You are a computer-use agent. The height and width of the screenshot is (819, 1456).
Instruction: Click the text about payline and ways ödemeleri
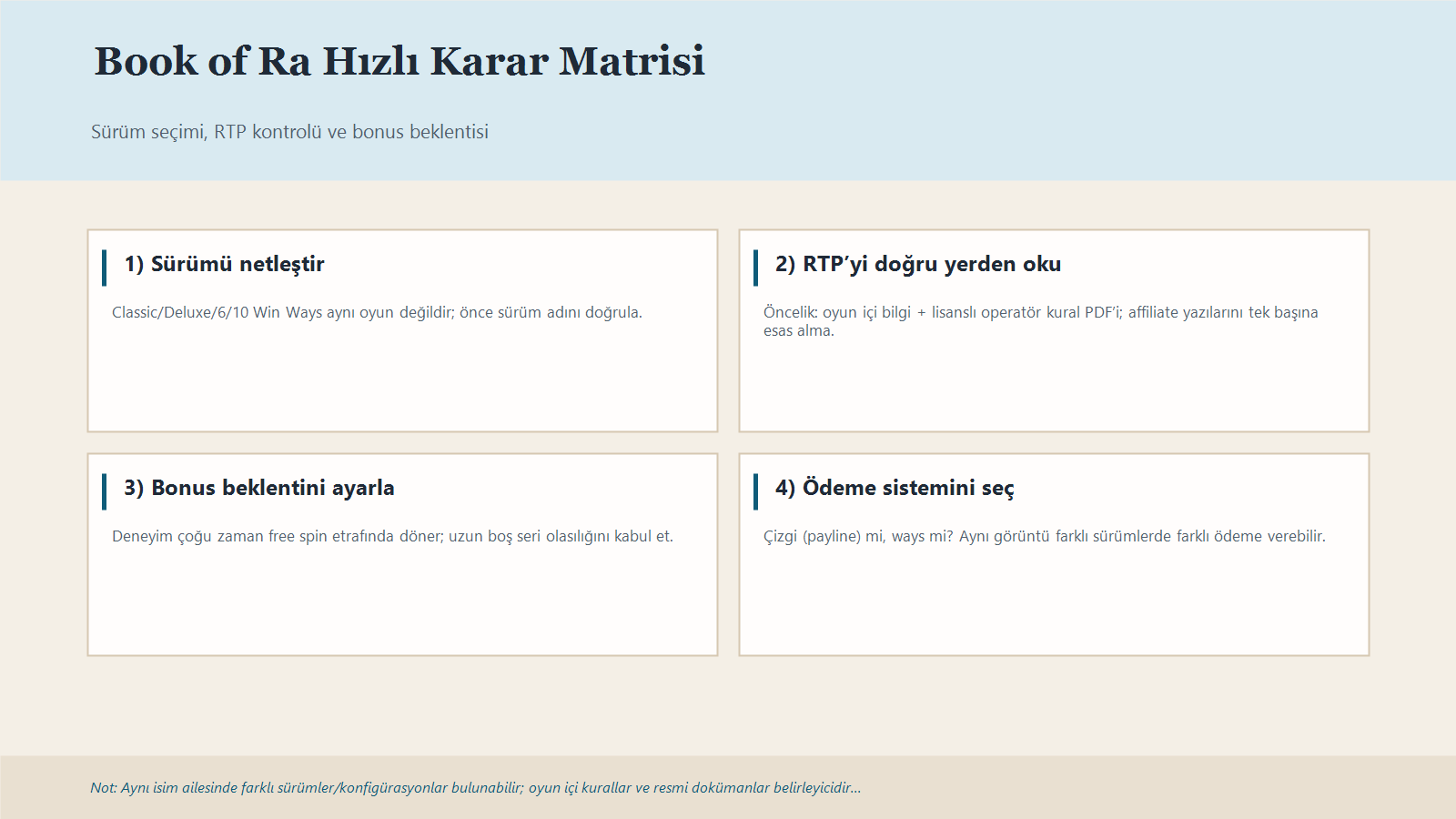pyautogui.click(x=1046, y=537)
